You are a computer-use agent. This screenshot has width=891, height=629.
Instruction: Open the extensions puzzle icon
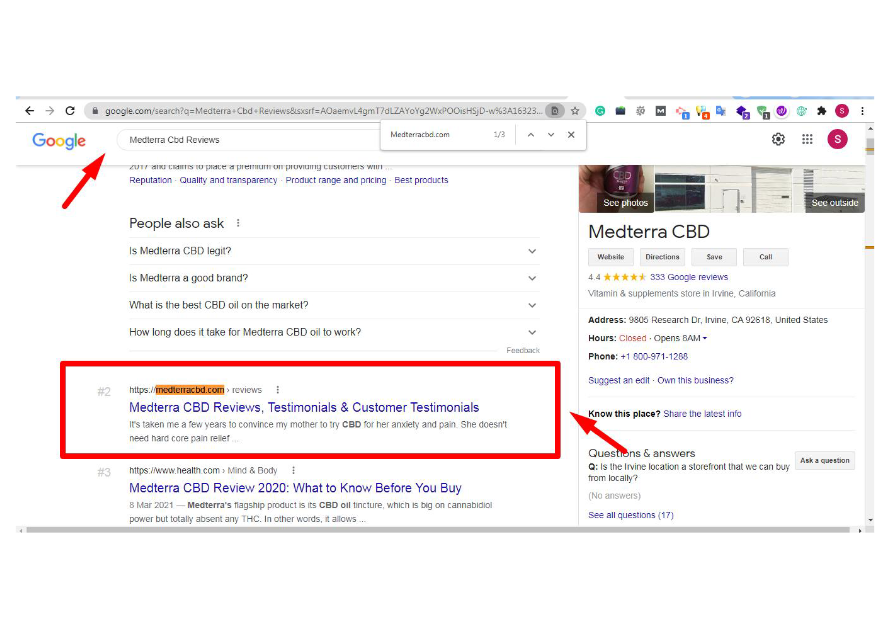coord(822,111)
